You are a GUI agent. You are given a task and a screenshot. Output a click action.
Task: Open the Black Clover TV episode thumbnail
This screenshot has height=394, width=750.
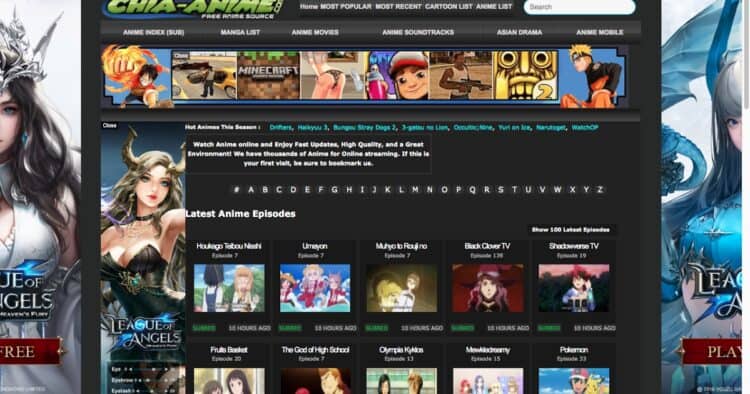pyautogui.click(x=487, y=288)
